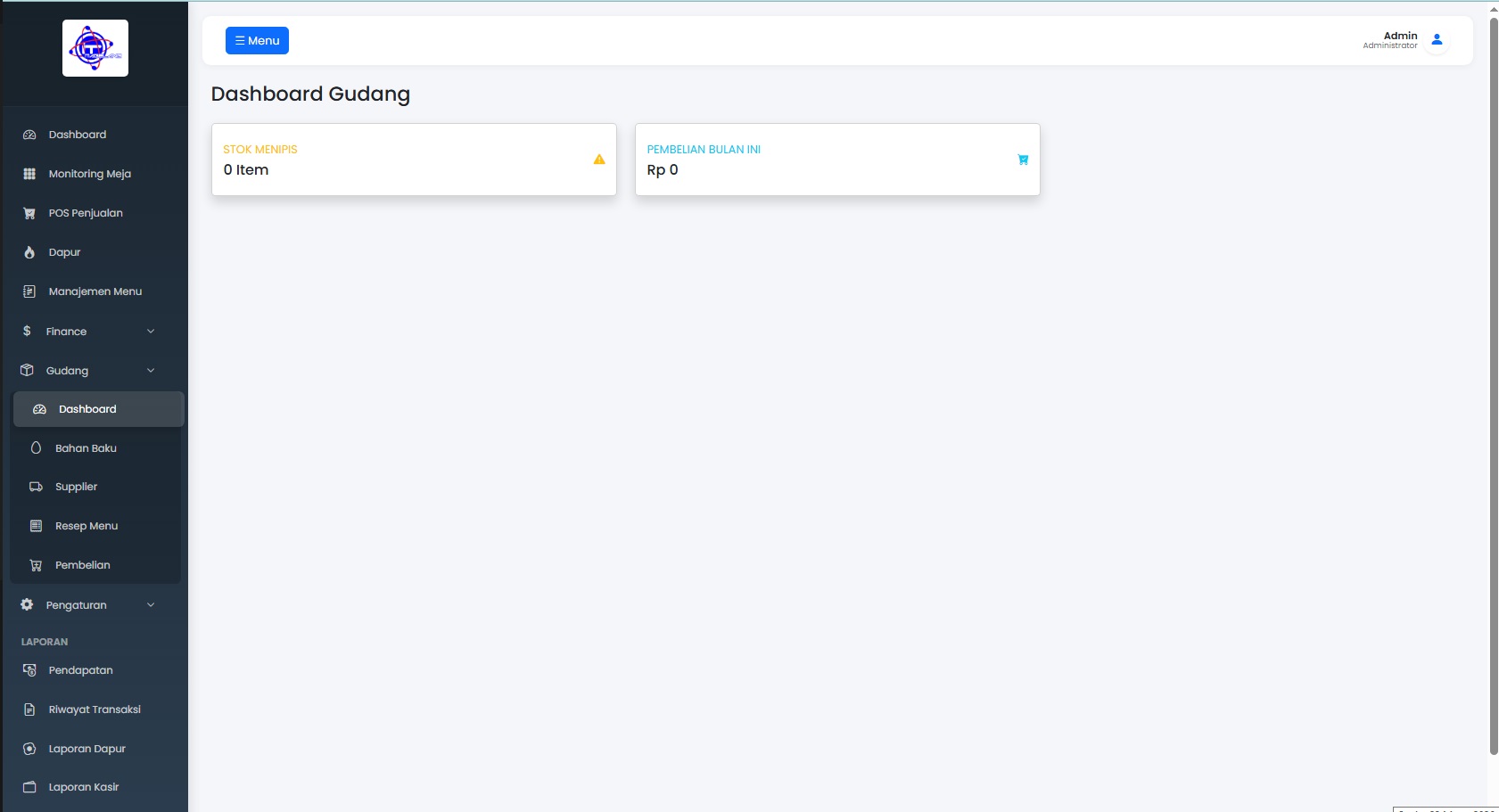Click the Laporan Dapur icon
Screen dimensions: 1499x812
[29, 749]
